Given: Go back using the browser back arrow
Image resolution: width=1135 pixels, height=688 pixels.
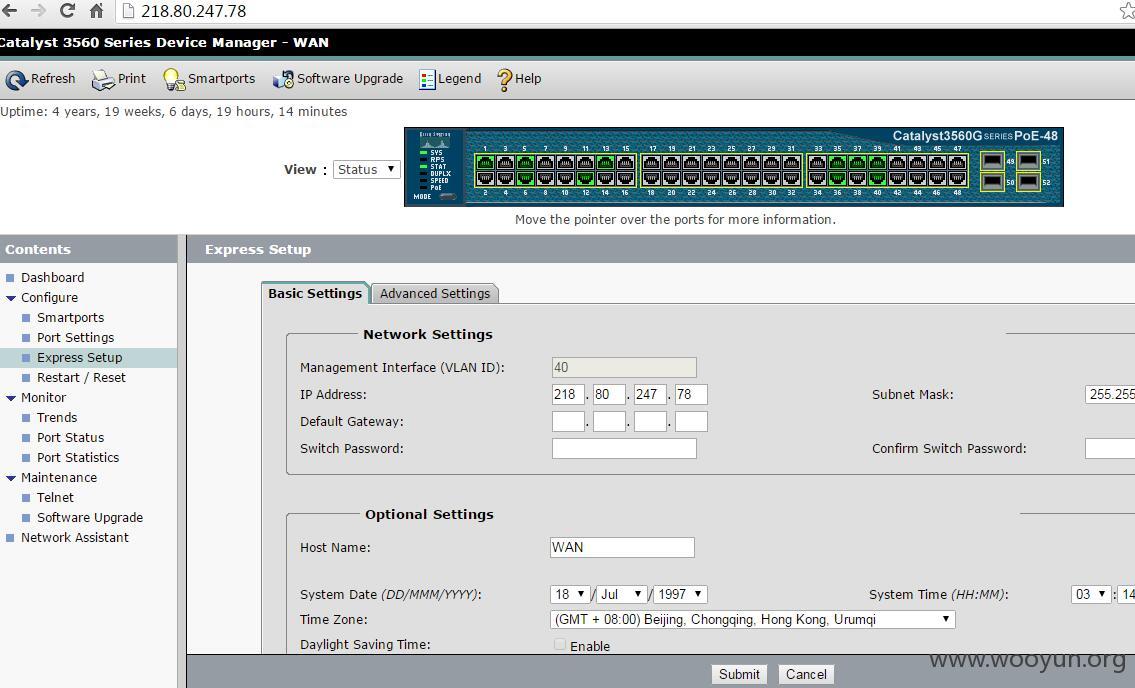Looking at the screenshot, I should click(9, 11).
